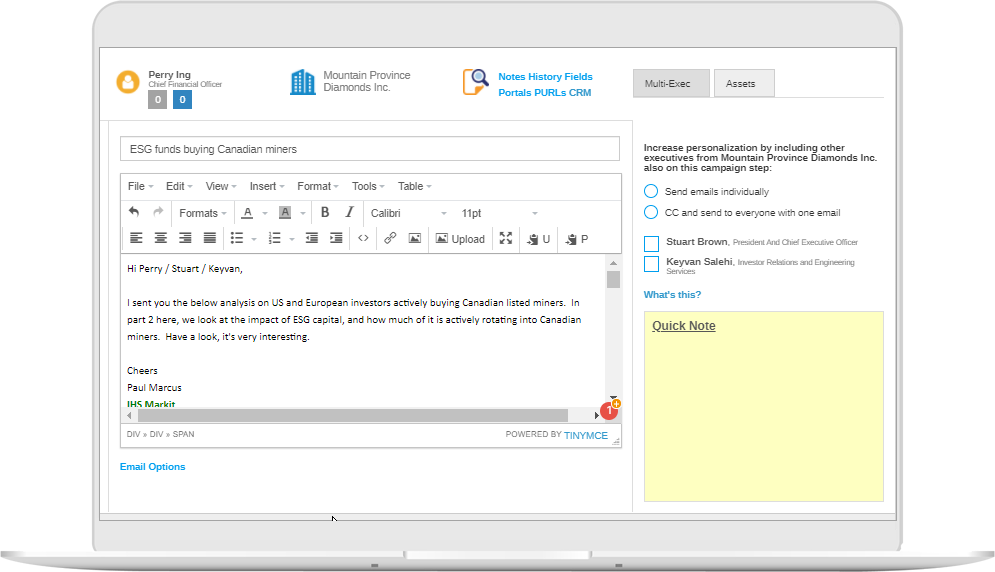Screen dimensions: 995x572
Task: Click the SPAN element path item
Action: click(x=183, y=434)
